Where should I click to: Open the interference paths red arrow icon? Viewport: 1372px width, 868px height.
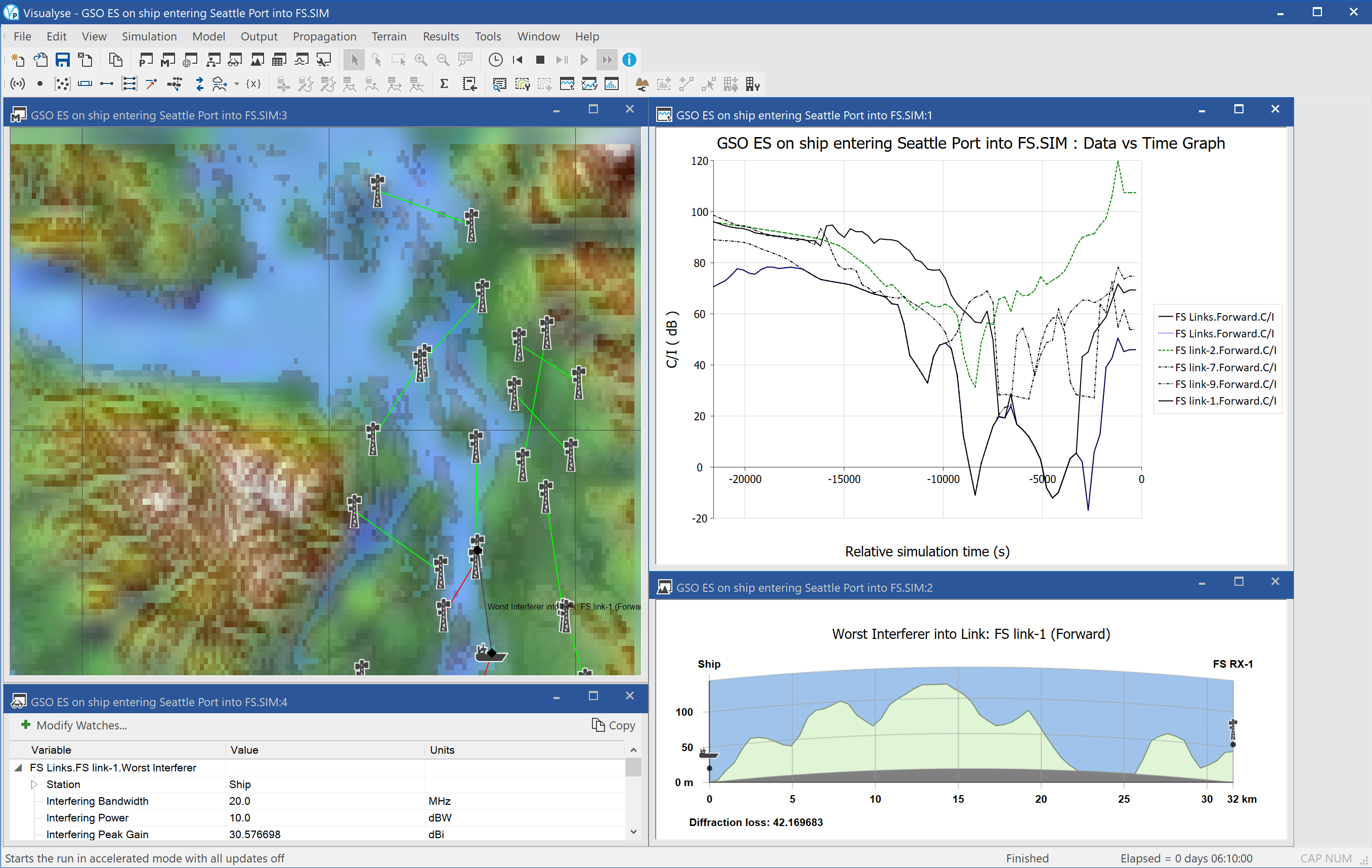coord(152,84)
